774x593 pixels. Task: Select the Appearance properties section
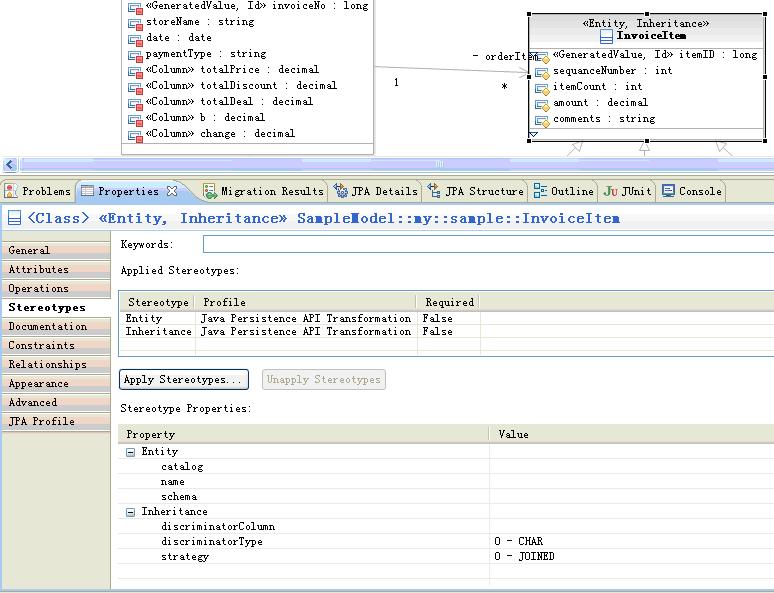(56, 383)
